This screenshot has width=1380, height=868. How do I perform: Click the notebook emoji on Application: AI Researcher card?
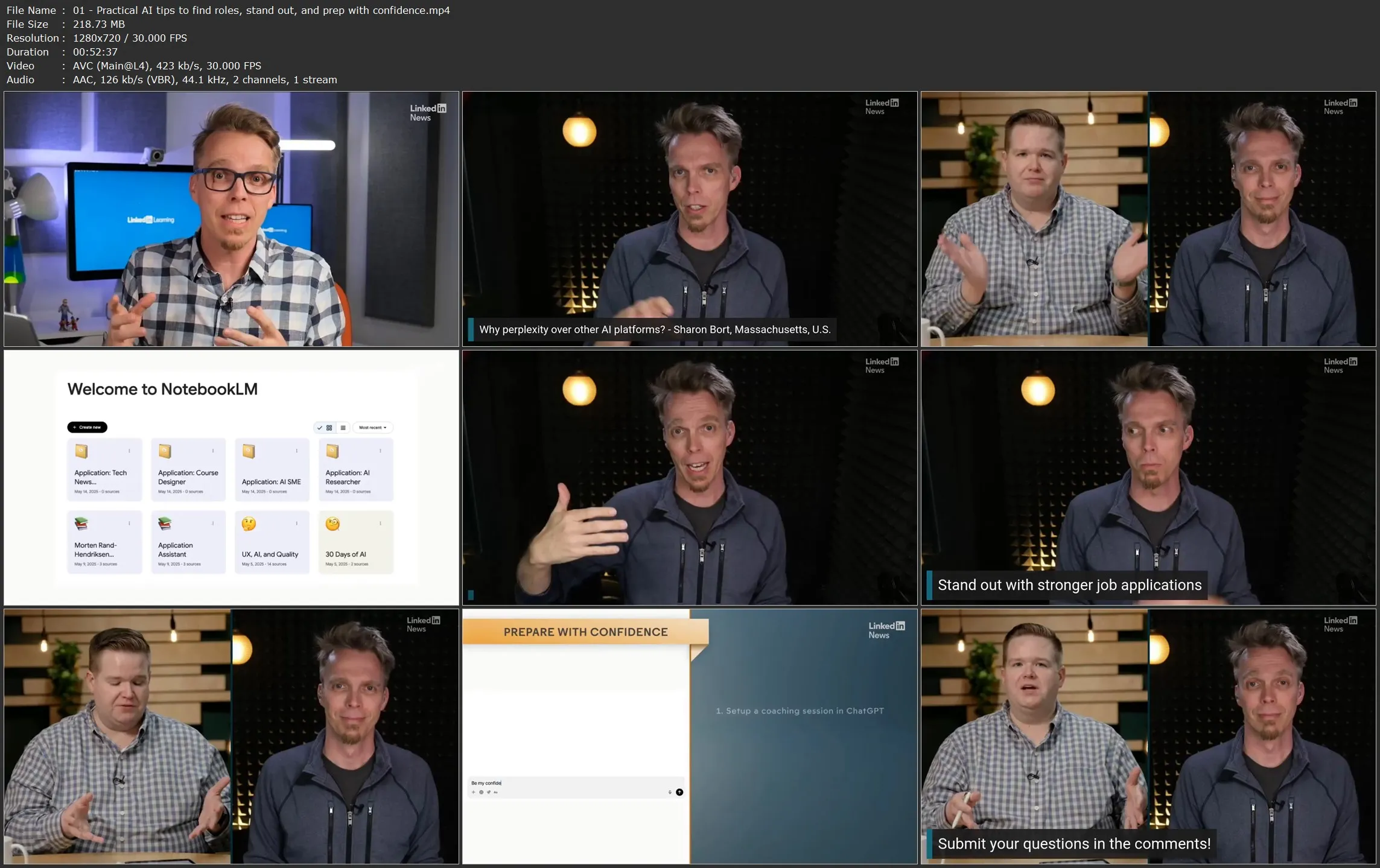[x=332, y=451]
